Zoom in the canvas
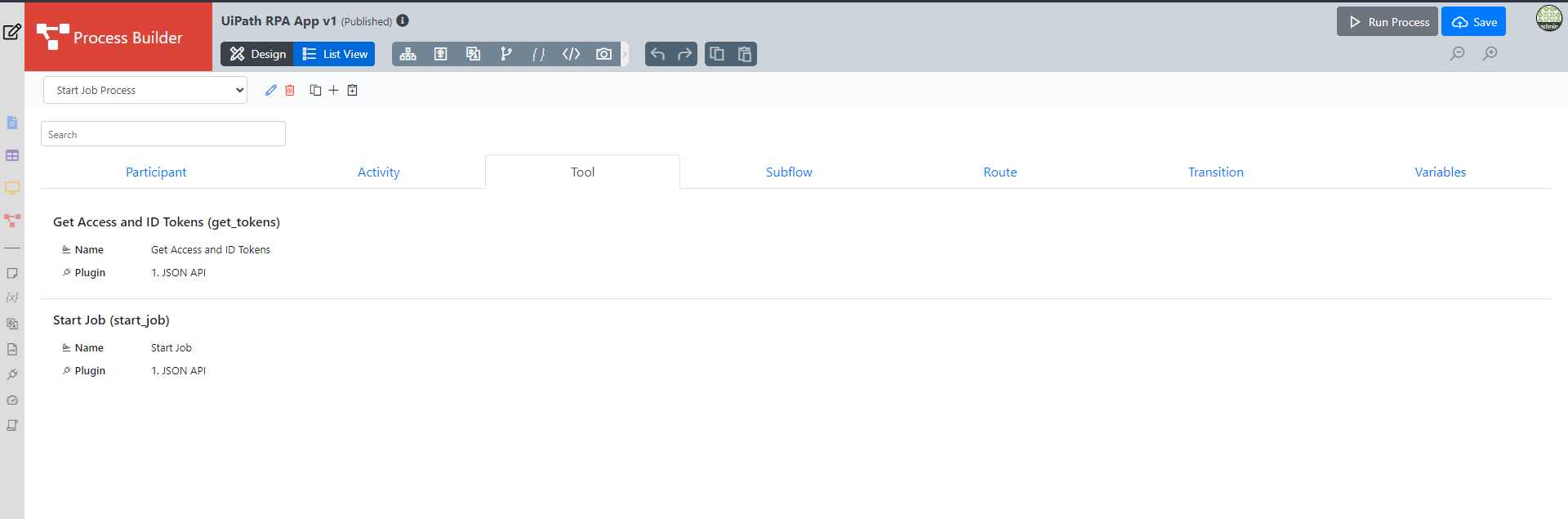Screen dimensions: 1568x519 pos(1490,54)
